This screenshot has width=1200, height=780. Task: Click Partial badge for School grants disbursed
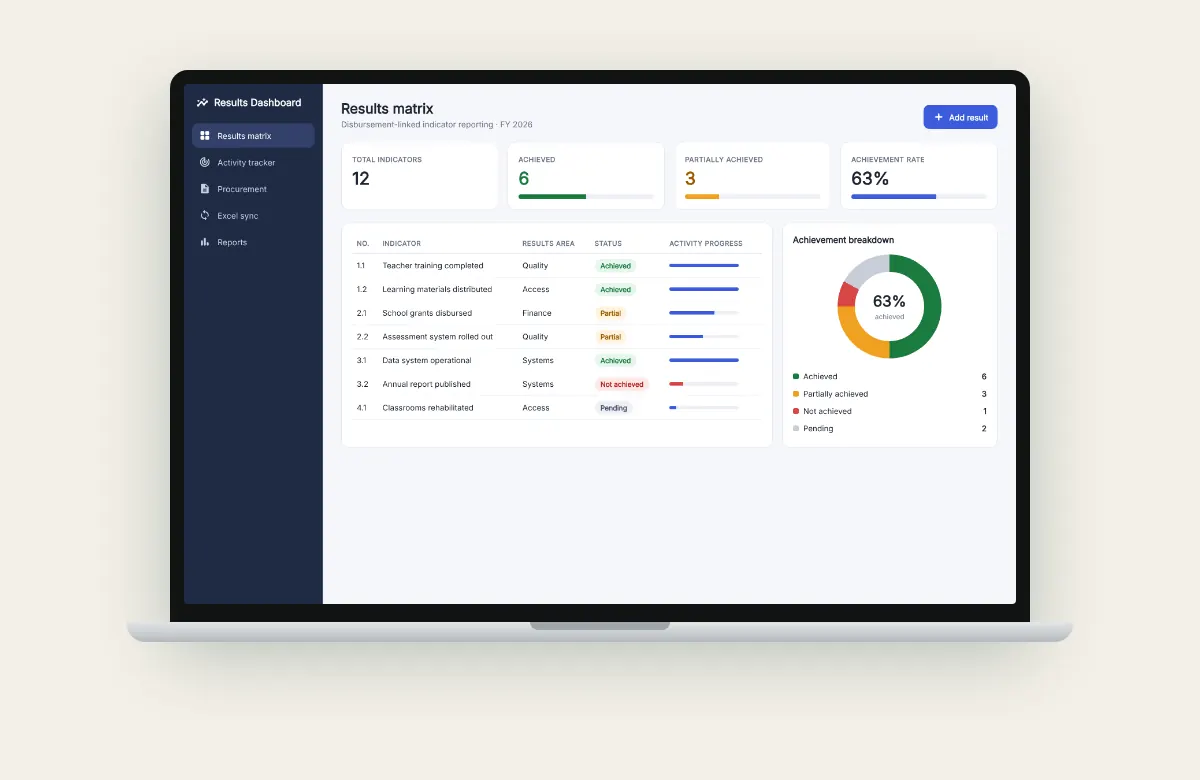pos(610,313)
